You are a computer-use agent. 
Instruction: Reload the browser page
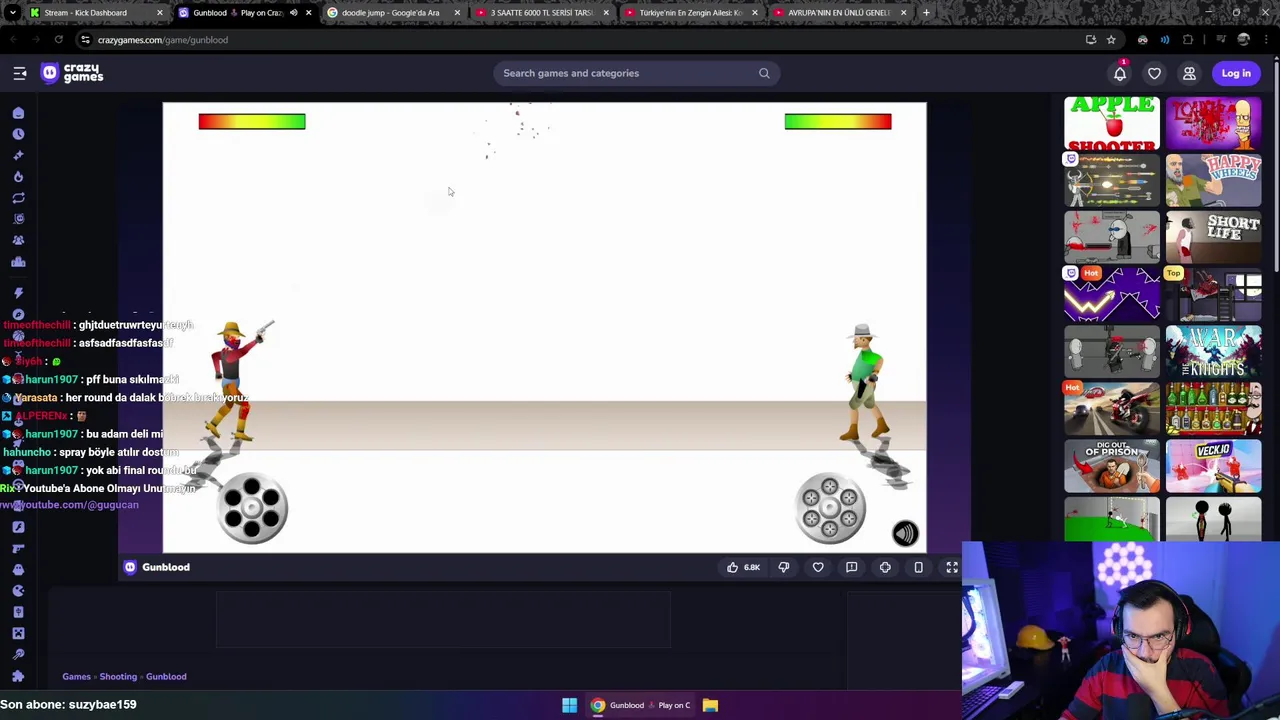(58, 40)
